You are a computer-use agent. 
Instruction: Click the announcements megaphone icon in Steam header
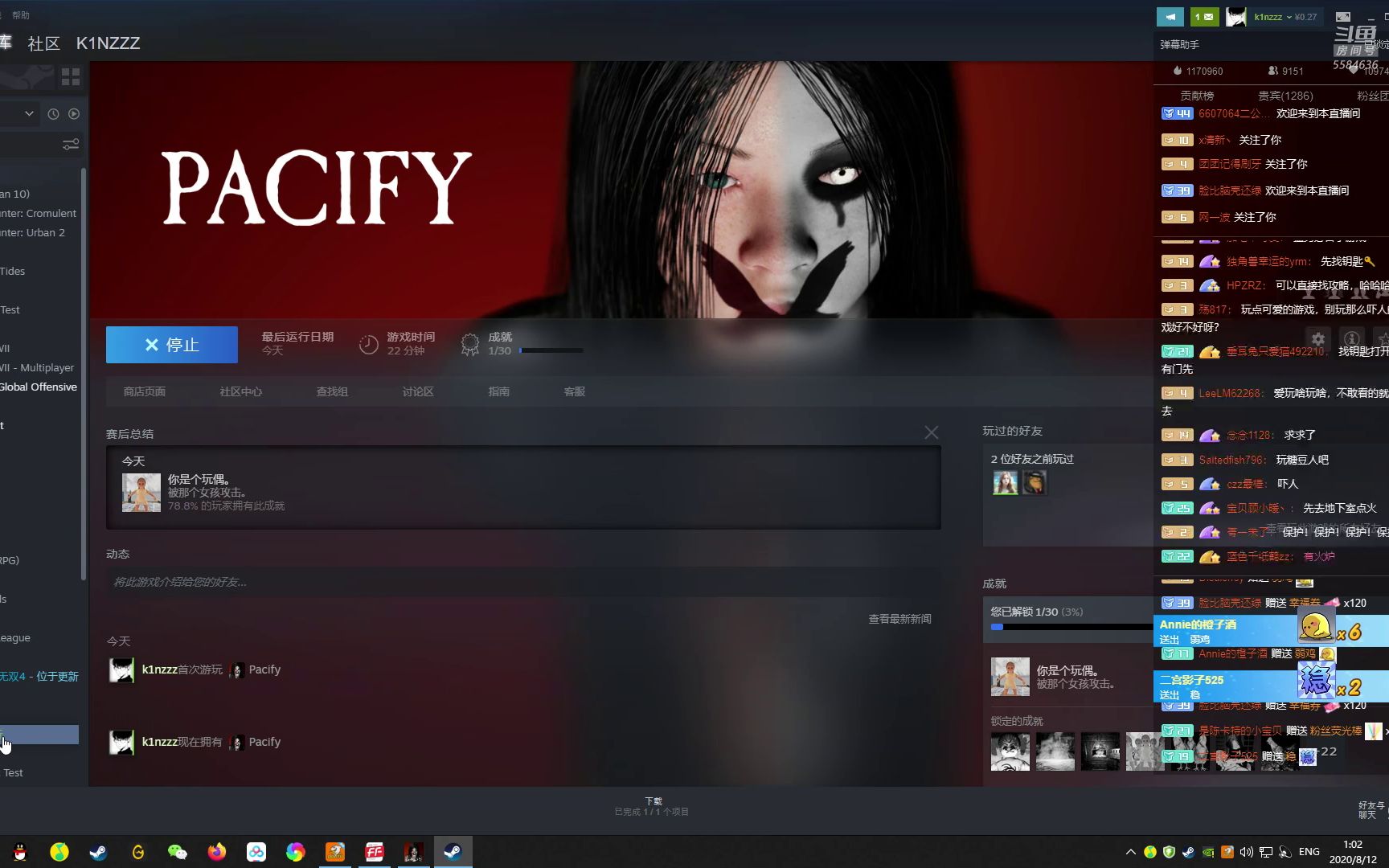(x=1170, y=16)
